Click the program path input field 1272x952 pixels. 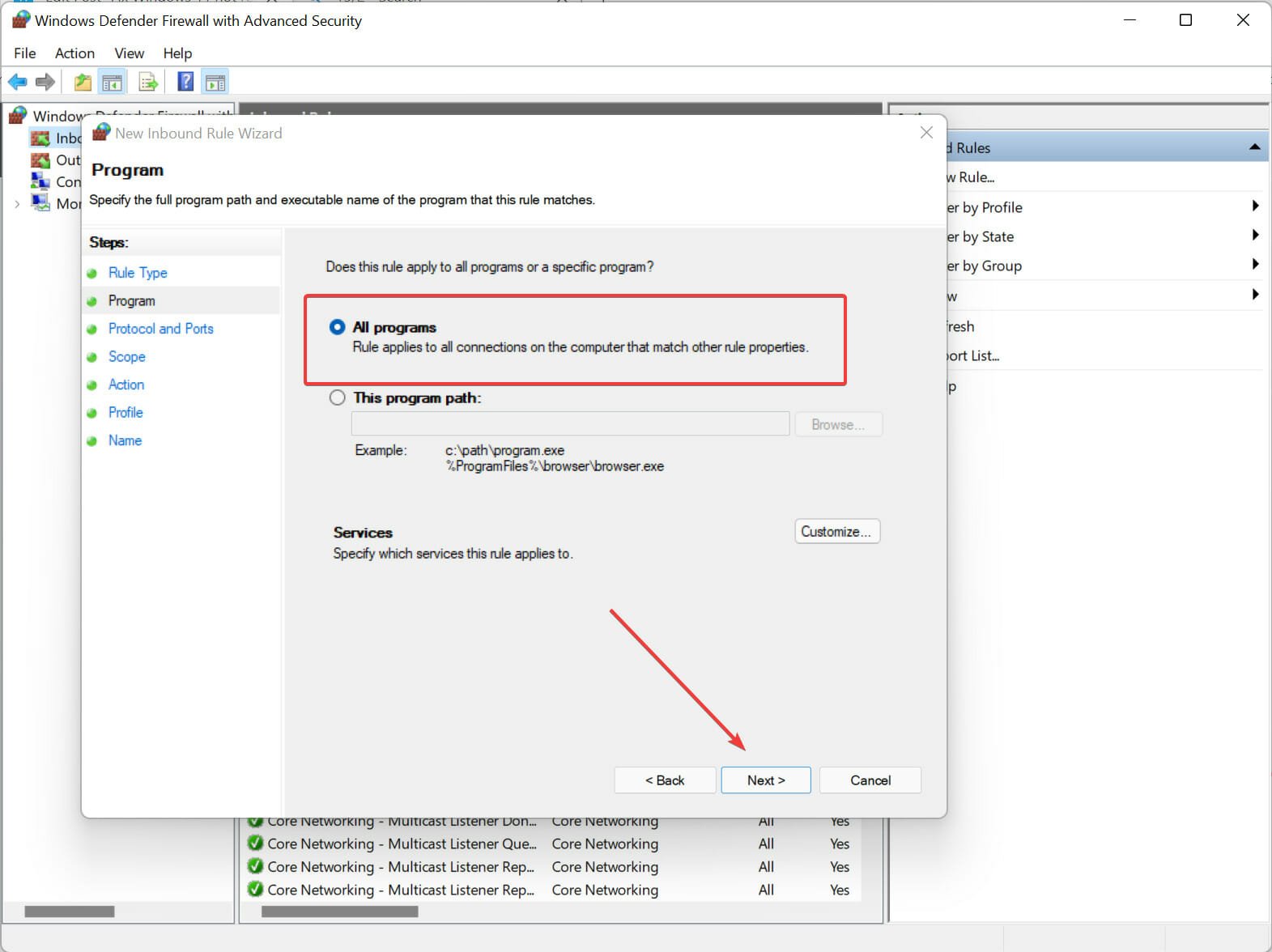570,424
